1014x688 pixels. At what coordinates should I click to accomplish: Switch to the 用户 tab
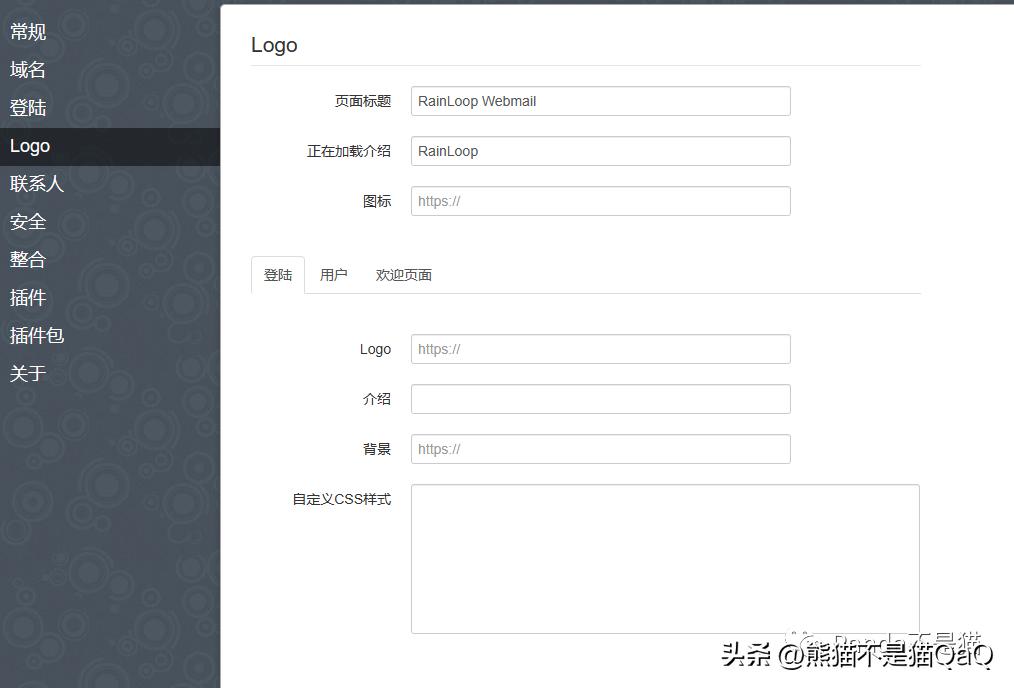click(333, 274)
